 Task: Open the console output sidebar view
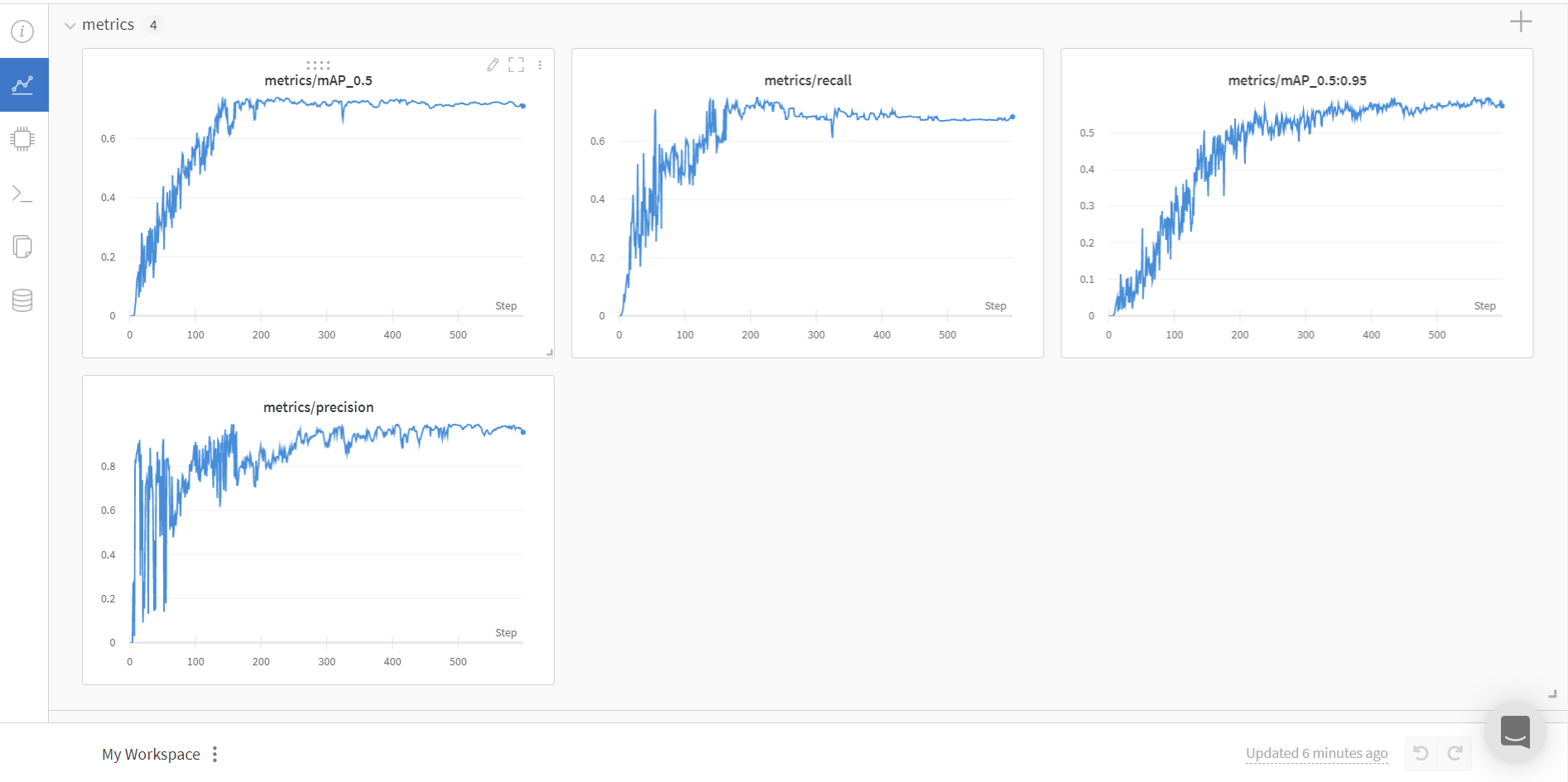click(22, 192)
